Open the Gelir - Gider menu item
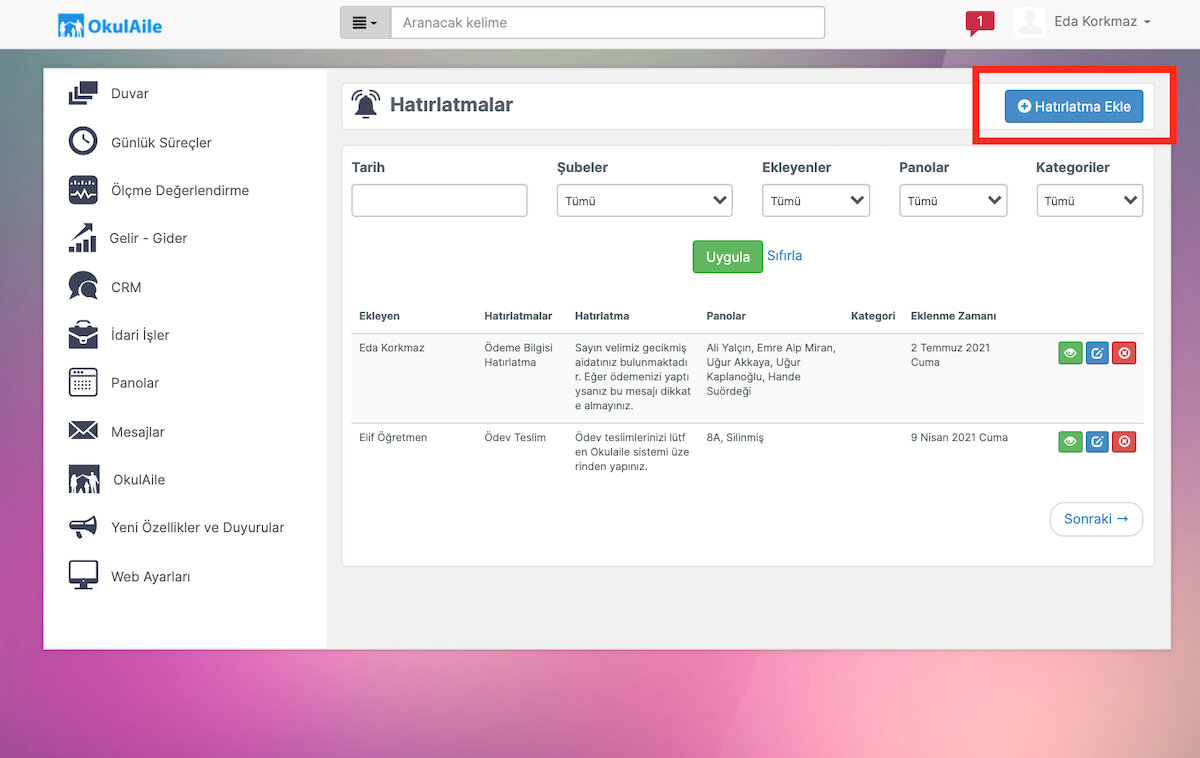The image size is (1200, 758). pos(149,238)
